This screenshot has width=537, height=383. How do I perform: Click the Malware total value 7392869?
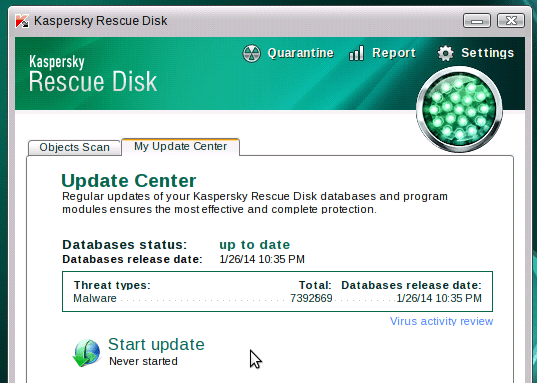311,298
